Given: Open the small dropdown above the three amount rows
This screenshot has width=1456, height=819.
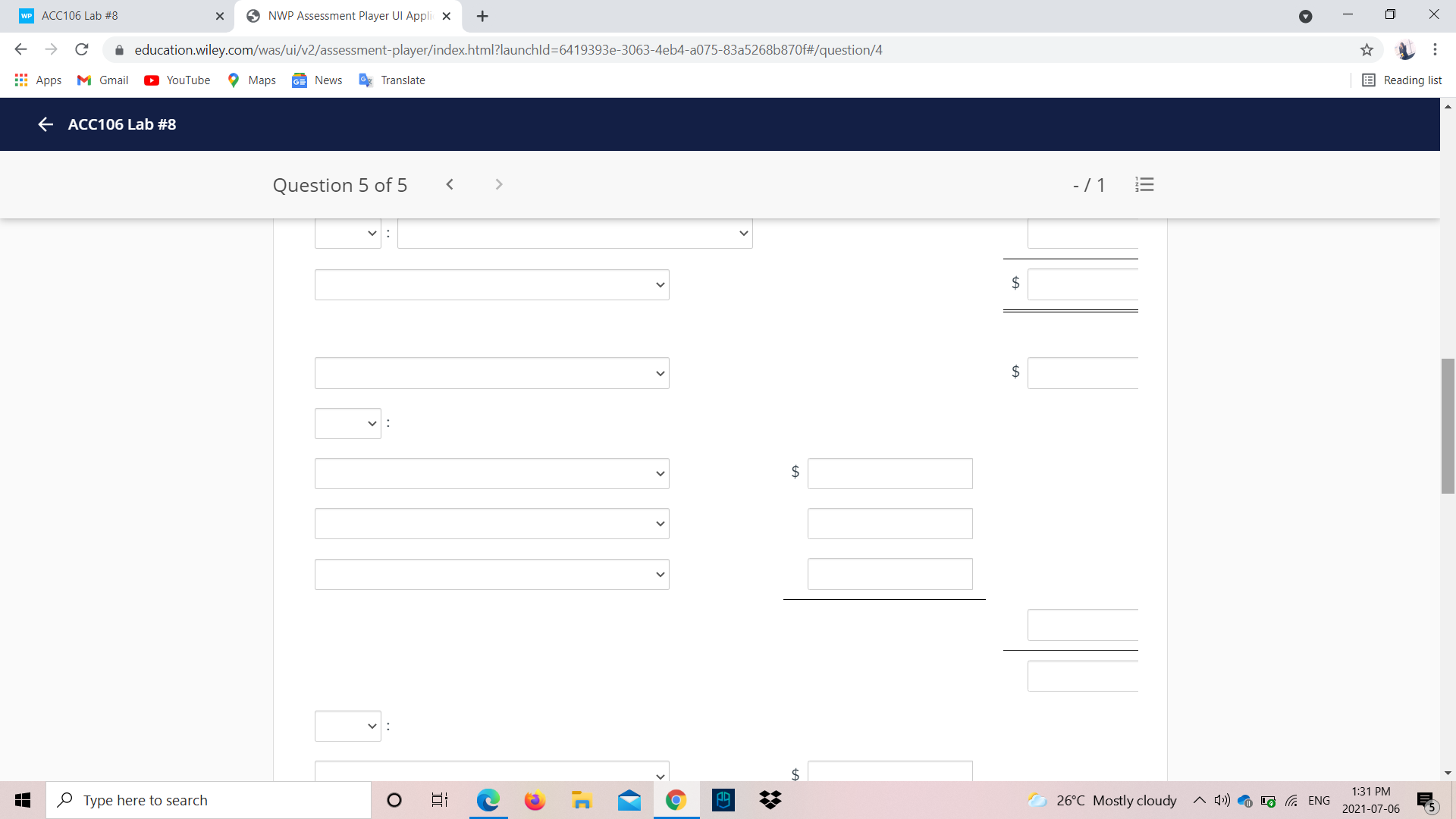Looking at the screenshot, I should pyautogui.click(x=347, y=423).
